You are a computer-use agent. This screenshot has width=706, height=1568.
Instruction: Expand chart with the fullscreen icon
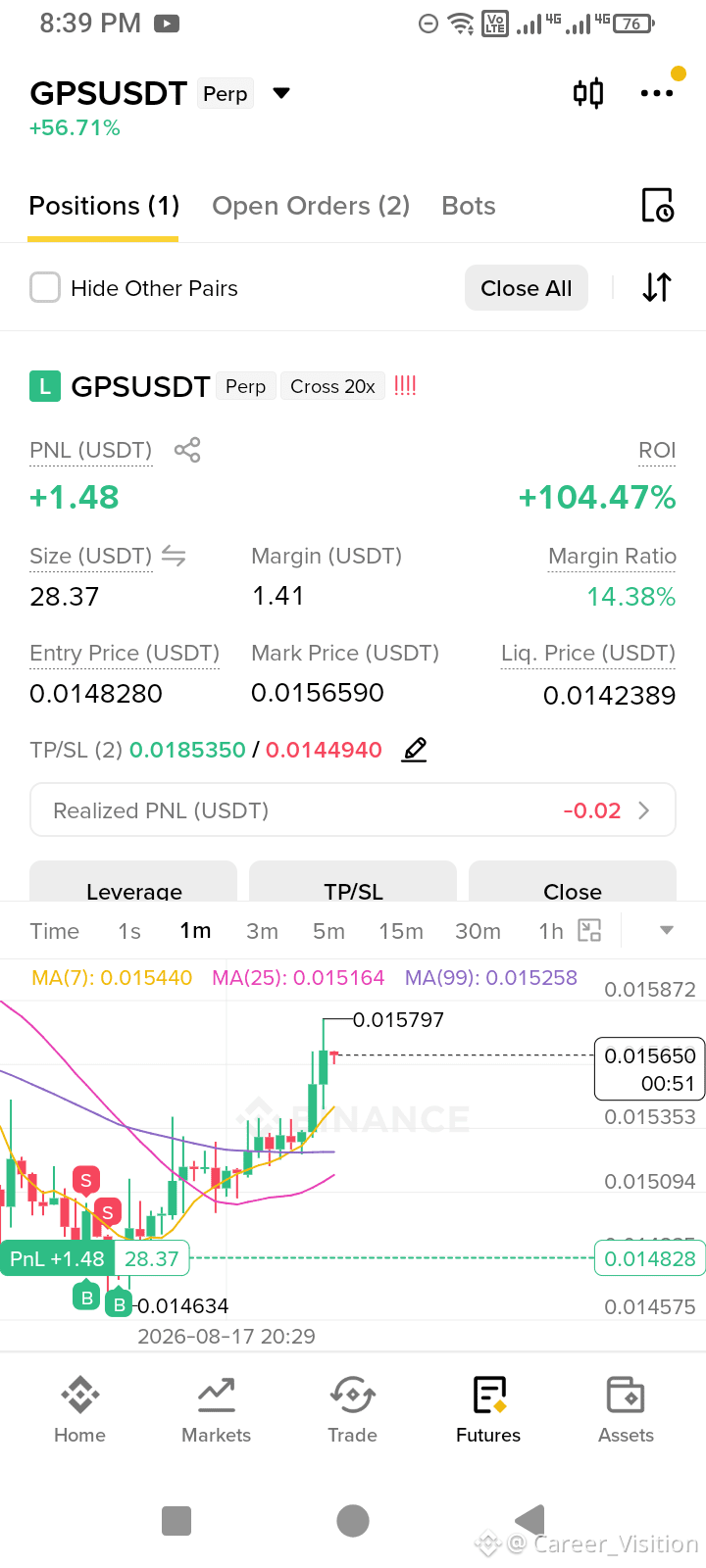589,930
